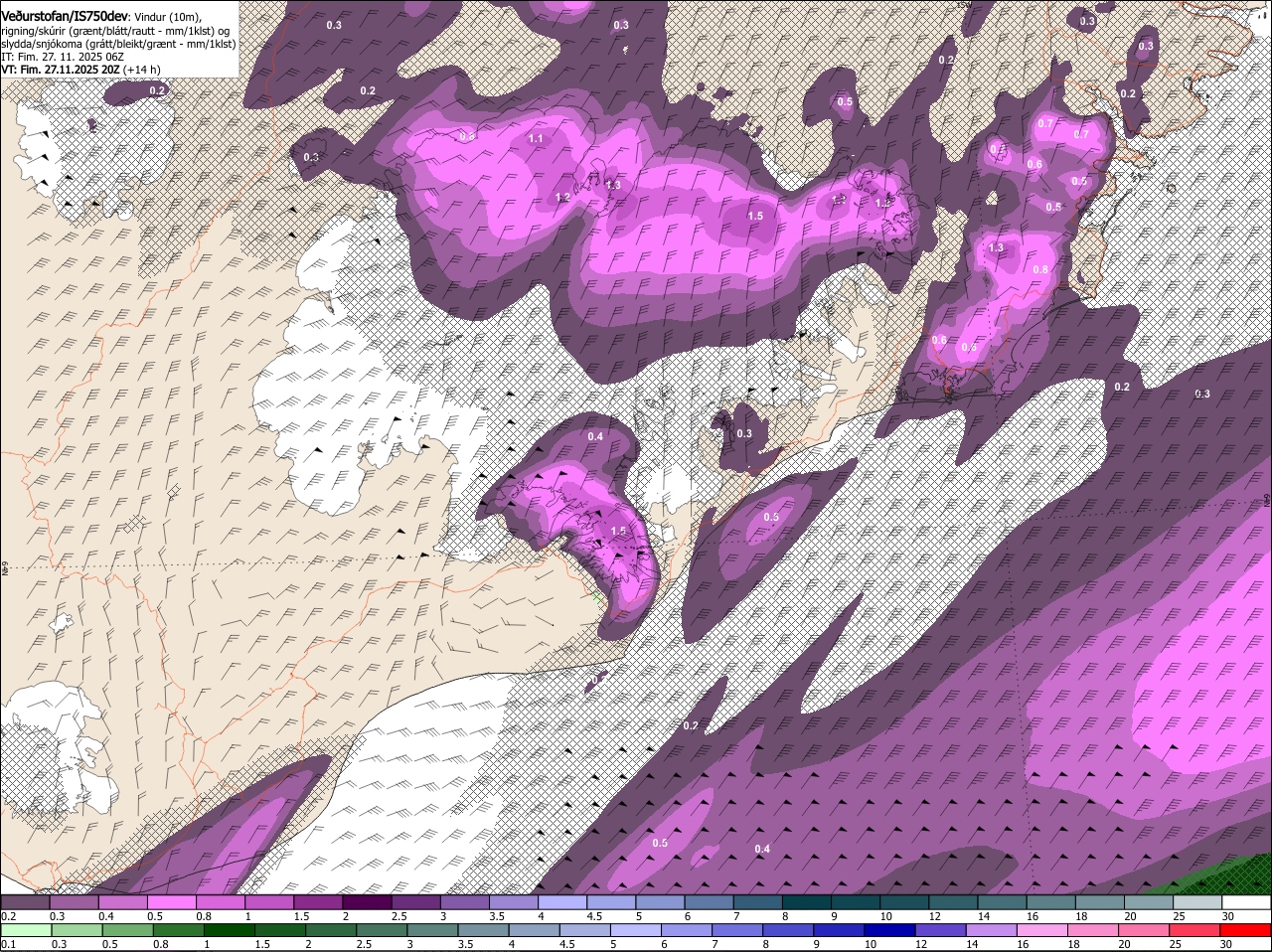Pick lower legend swatch between 25 and 30
Image resolution: width=1272 pixels, height=952 pixels.
(x=1196, y=930)
